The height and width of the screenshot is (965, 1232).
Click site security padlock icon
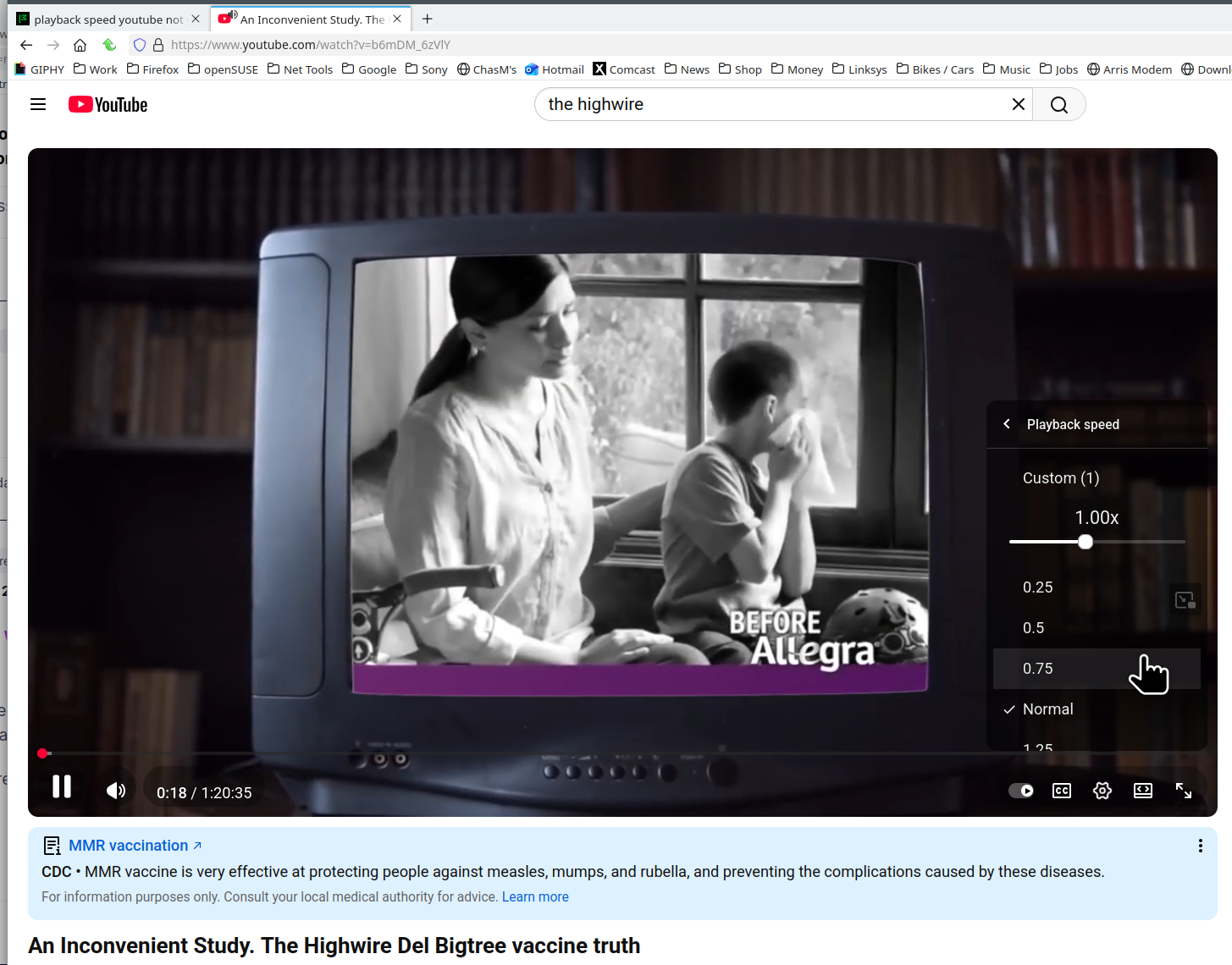pyautogui.click(x=158, y=45)
